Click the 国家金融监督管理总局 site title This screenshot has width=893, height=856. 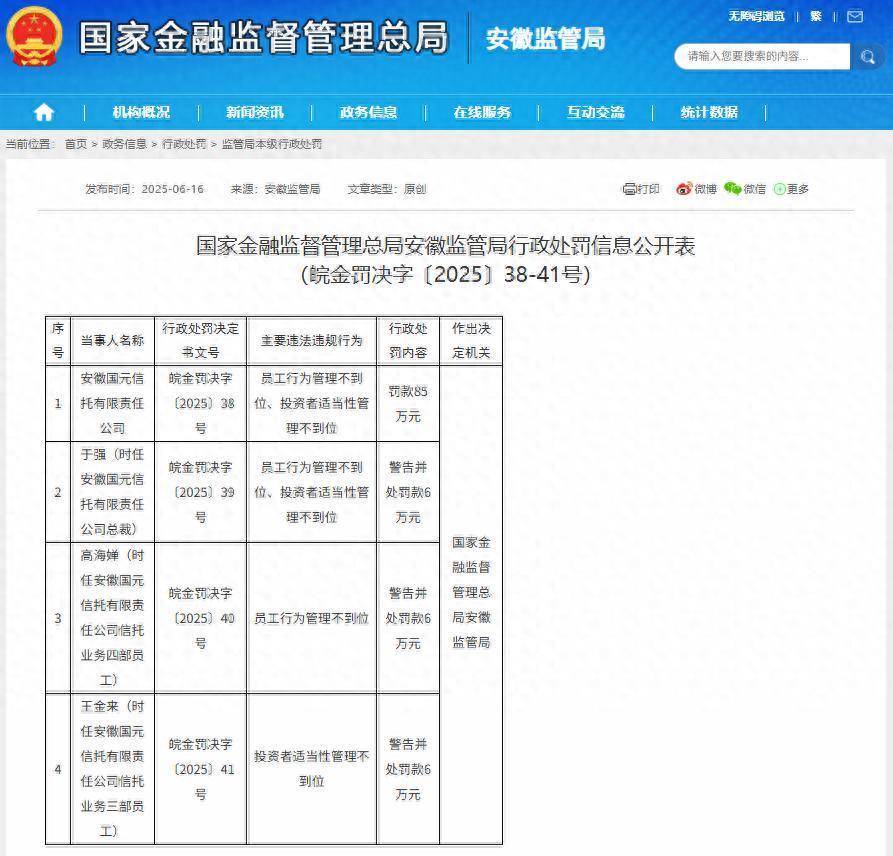(x=264, y=38)
